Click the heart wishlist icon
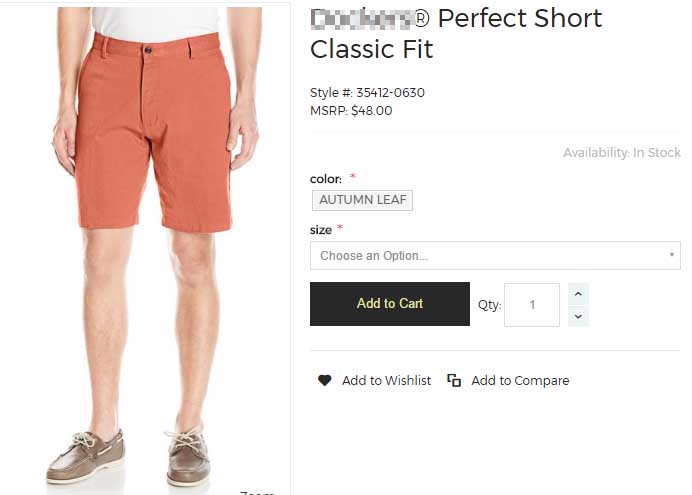 [x=325, y=380]
